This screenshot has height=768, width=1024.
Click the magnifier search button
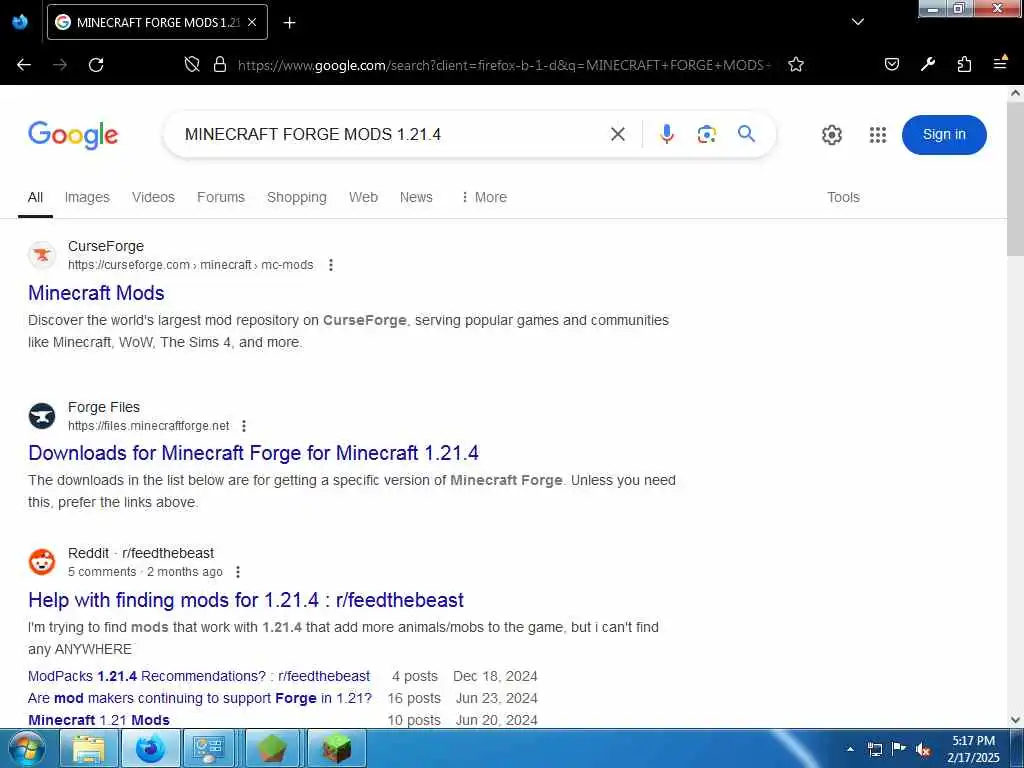pos(746,134)
